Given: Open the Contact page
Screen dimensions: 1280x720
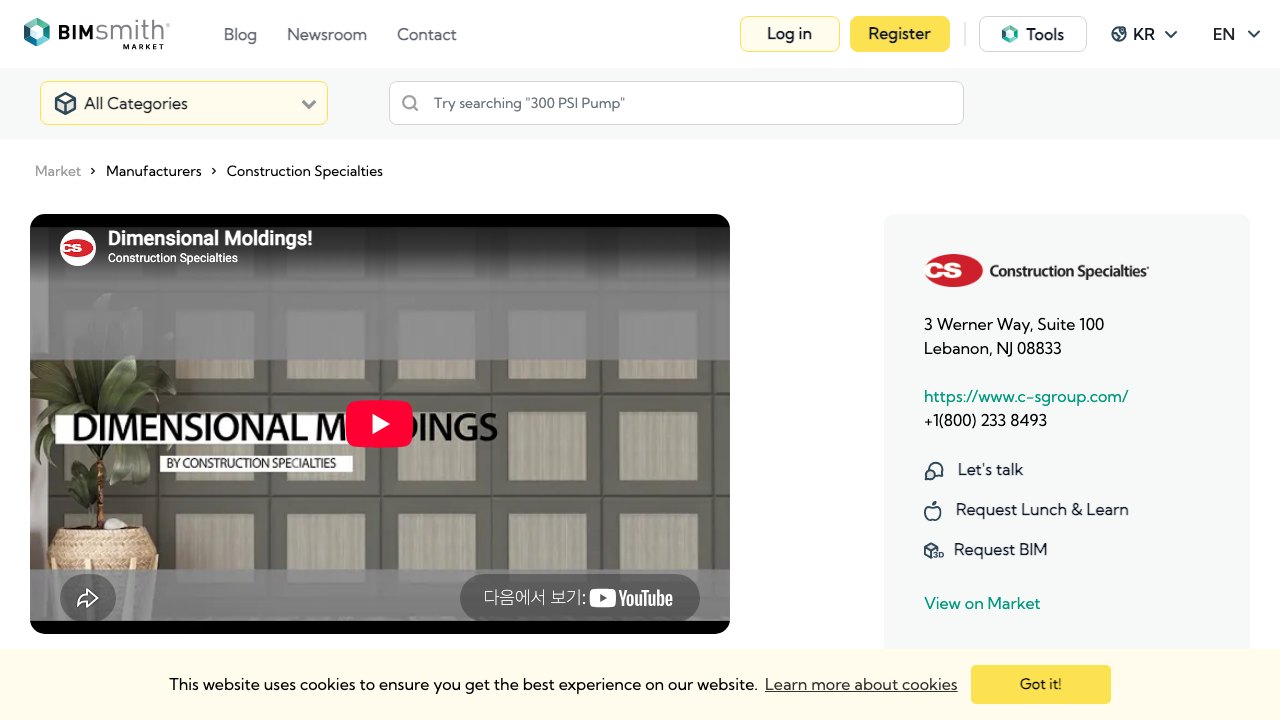Looking at the screenshot, I should click(x=427, y=34).
